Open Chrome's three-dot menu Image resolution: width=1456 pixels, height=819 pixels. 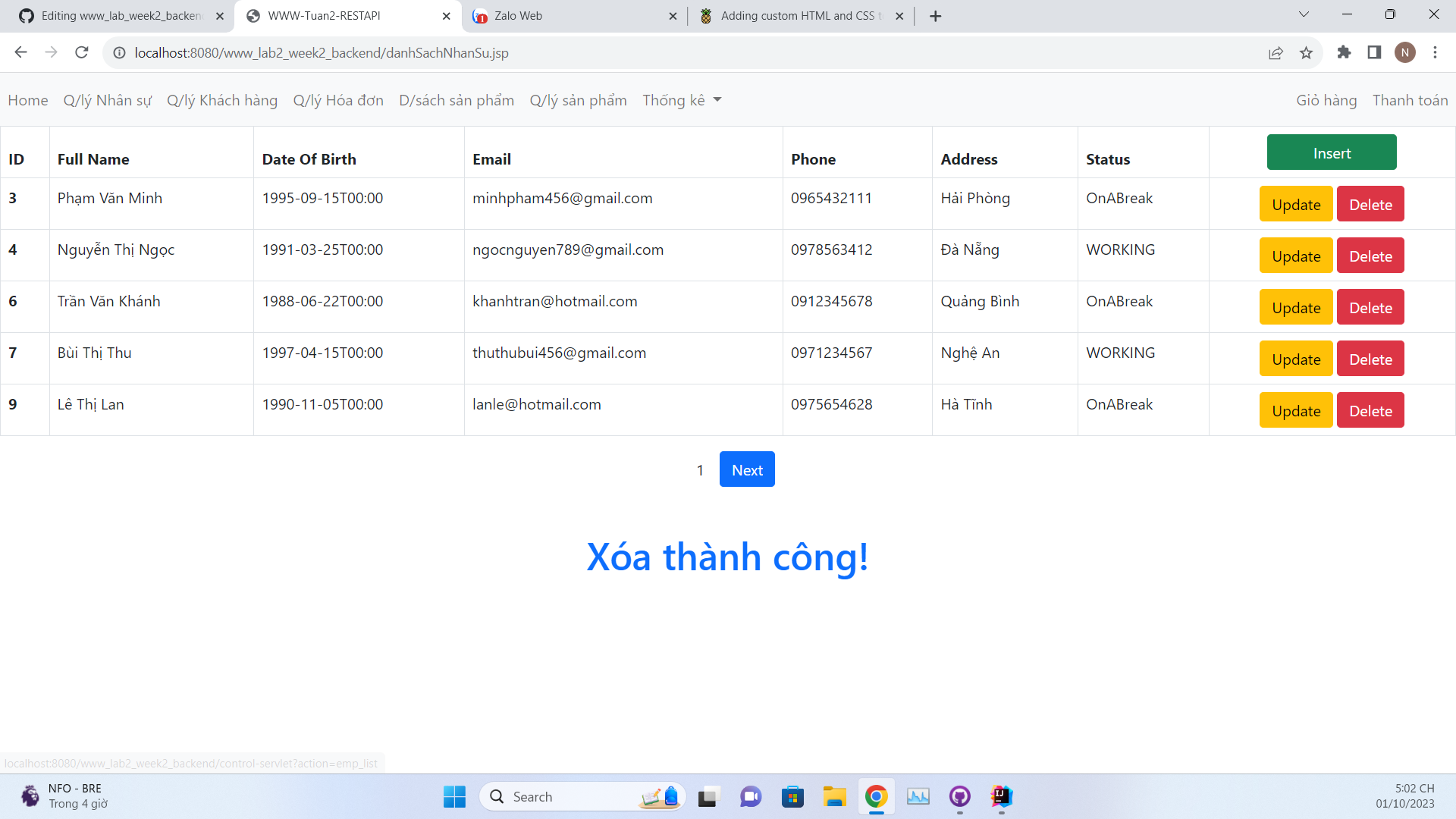pos(1436,52)
